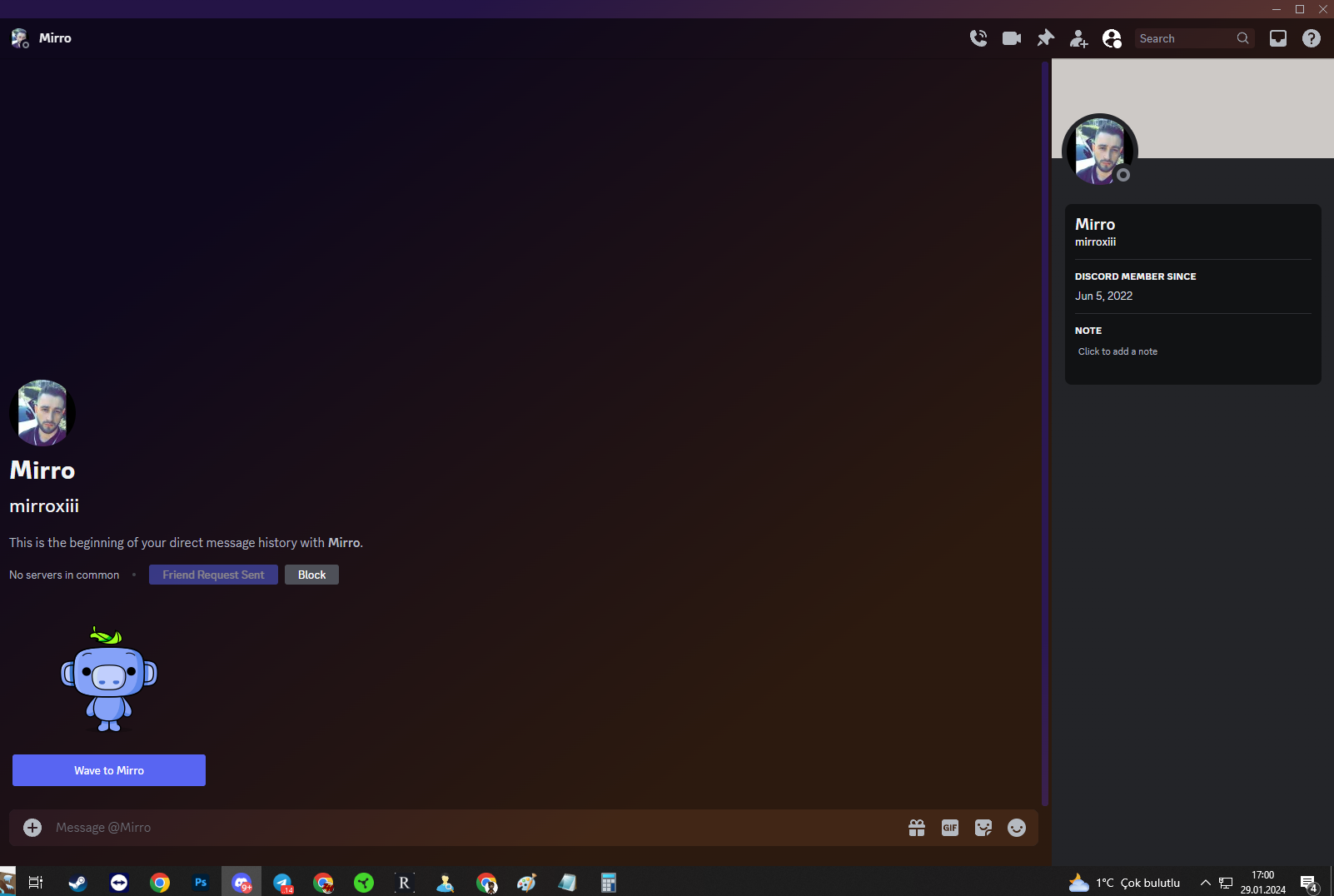Open Task View on the taskbar
This screenshot has width=1334, height=896.
(x=36, y=883)
